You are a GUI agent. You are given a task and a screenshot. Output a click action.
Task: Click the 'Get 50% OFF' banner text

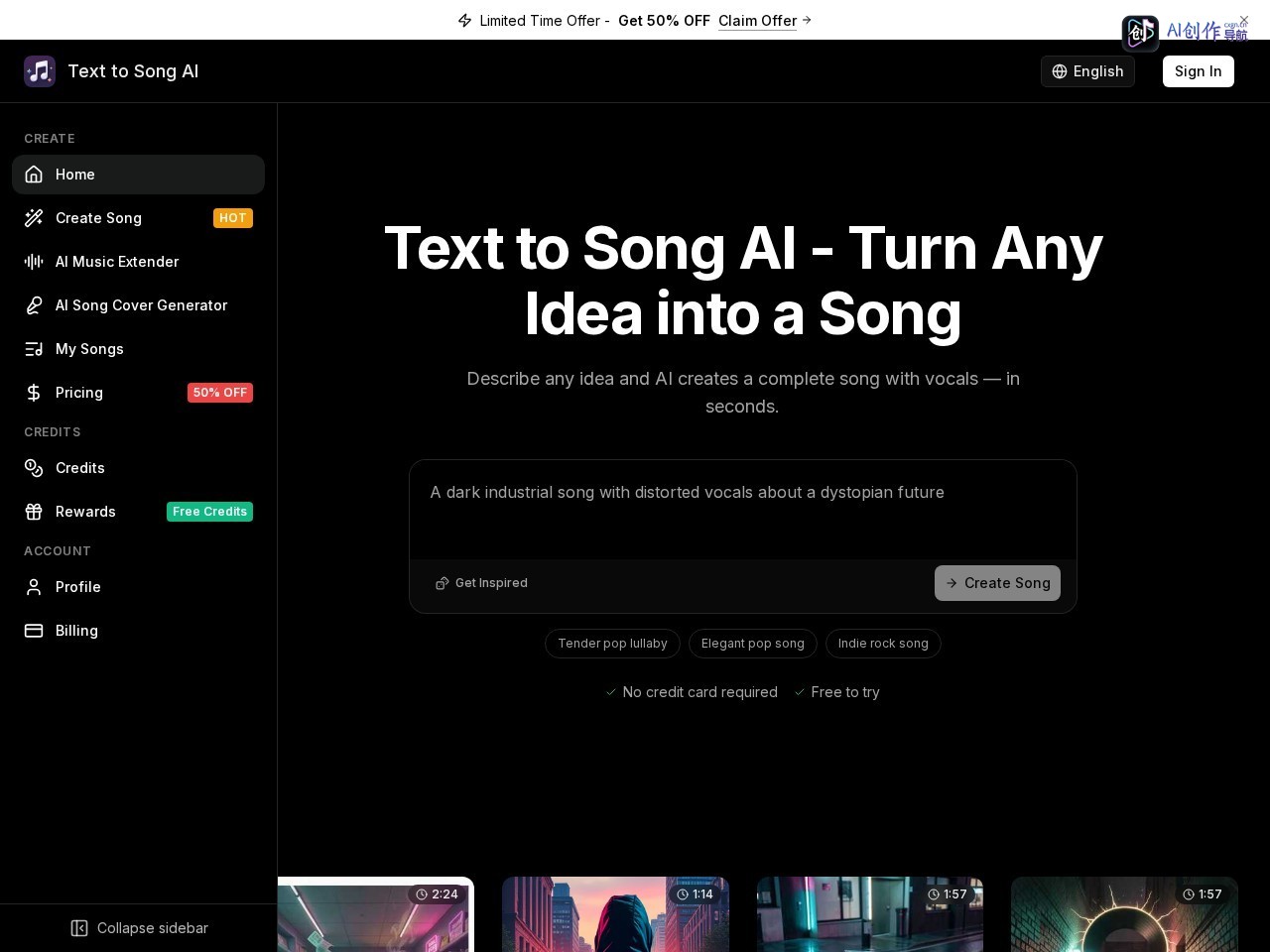664,21
